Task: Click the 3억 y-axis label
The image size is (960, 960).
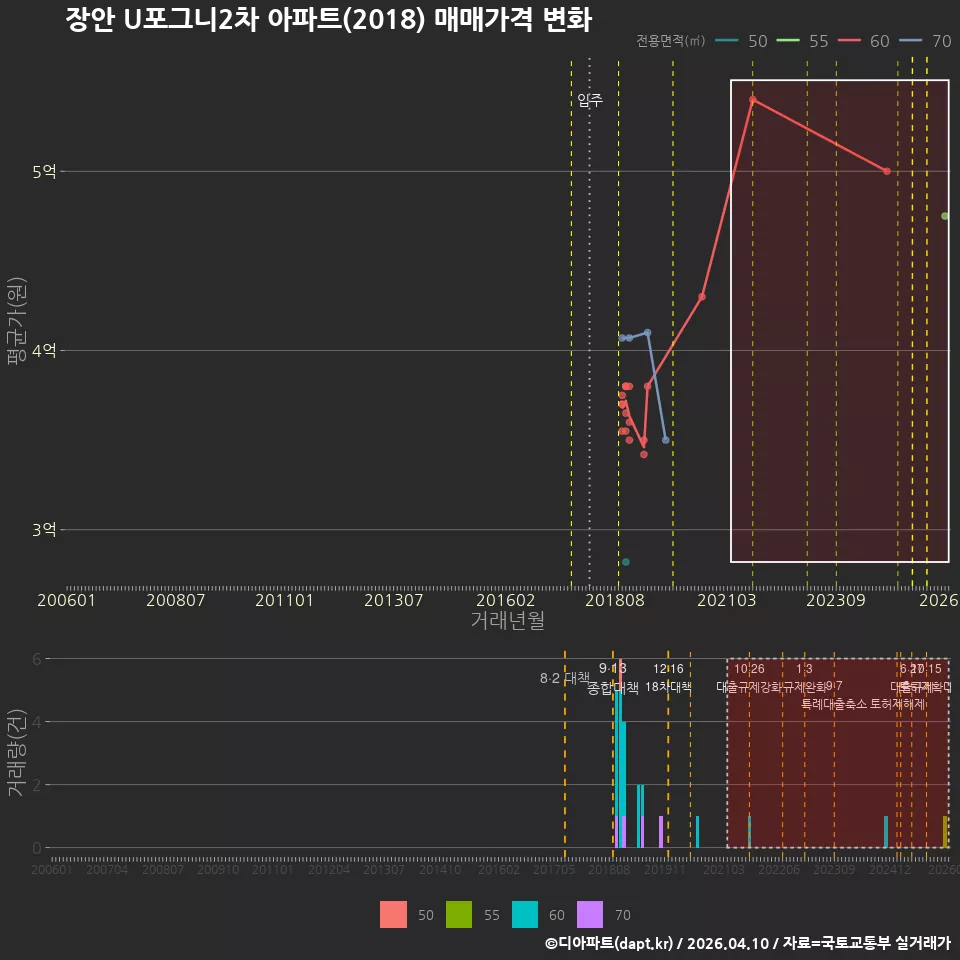Action: tap(44, 530)
